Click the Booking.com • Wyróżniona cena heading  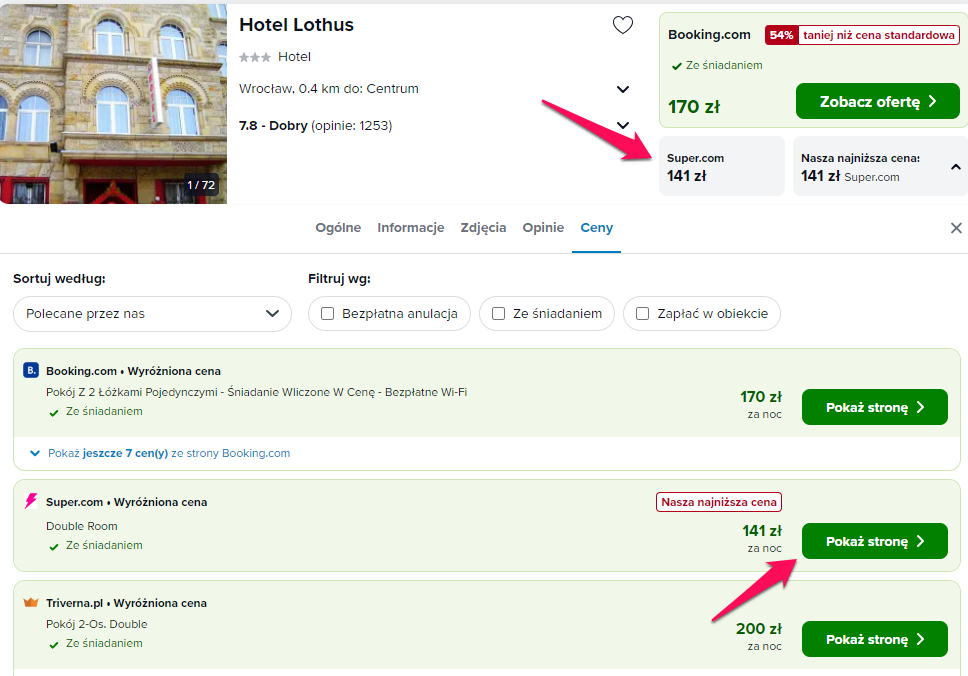tap(133, 371)
